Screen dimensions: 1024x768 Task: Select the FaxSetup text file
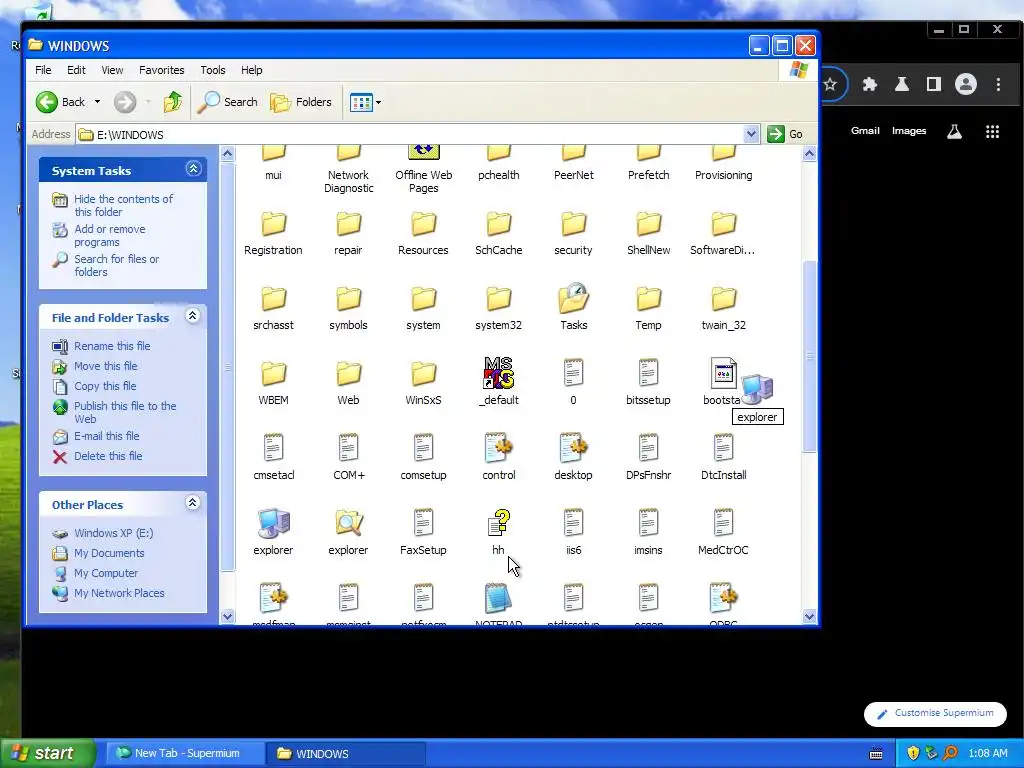[x=423, y=523]
